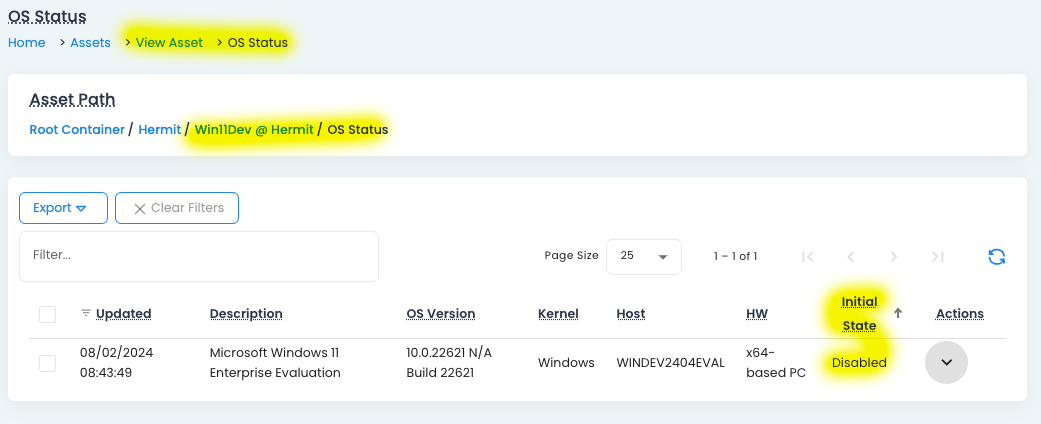Image resolution: width=1041 pixels, height=424 pixels.
Task: Open the Page Size dropdown
Action: click(644, 256)
